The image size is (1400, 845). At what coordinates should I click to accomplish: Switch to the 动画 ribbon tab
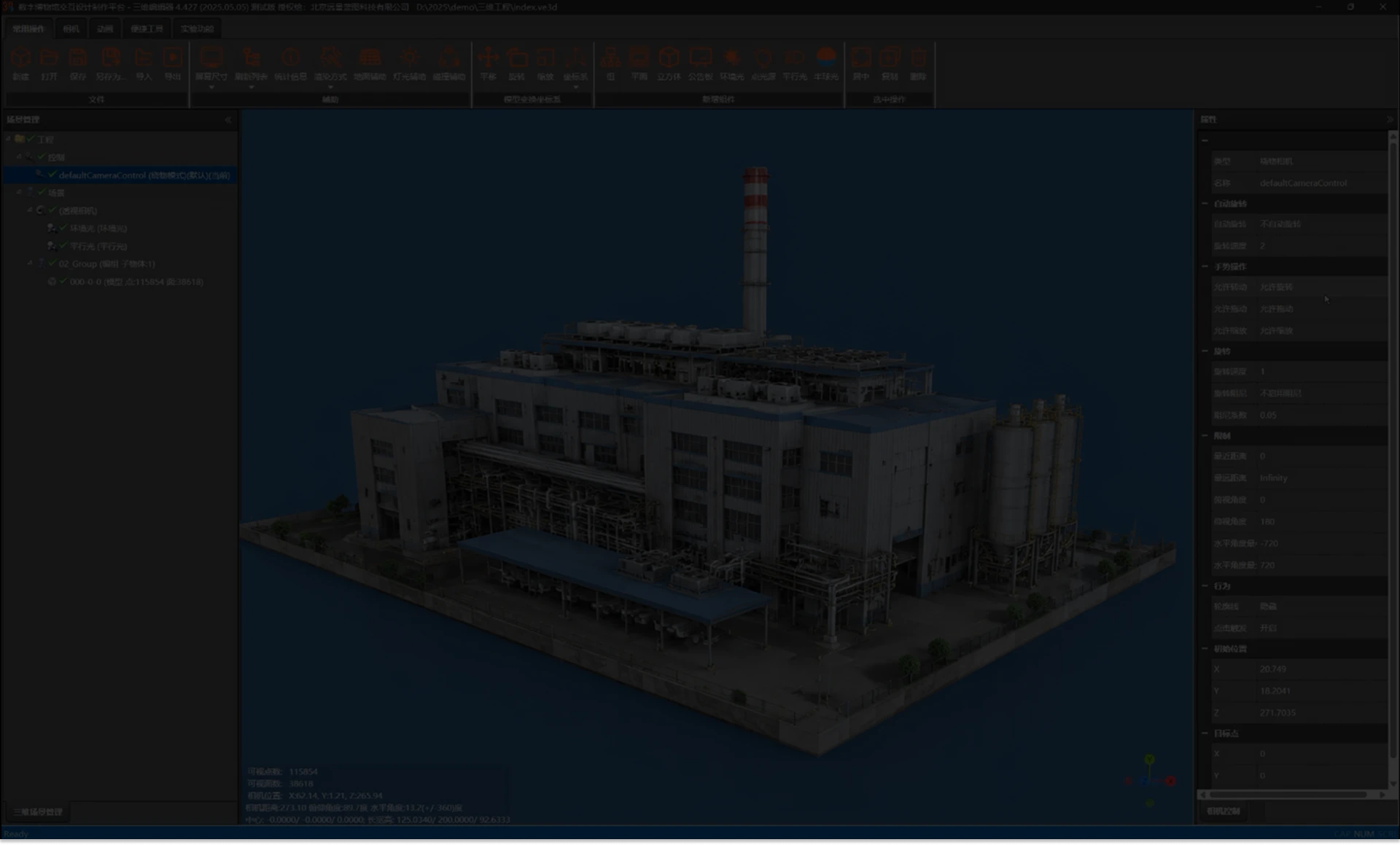(x=105, y=29)
